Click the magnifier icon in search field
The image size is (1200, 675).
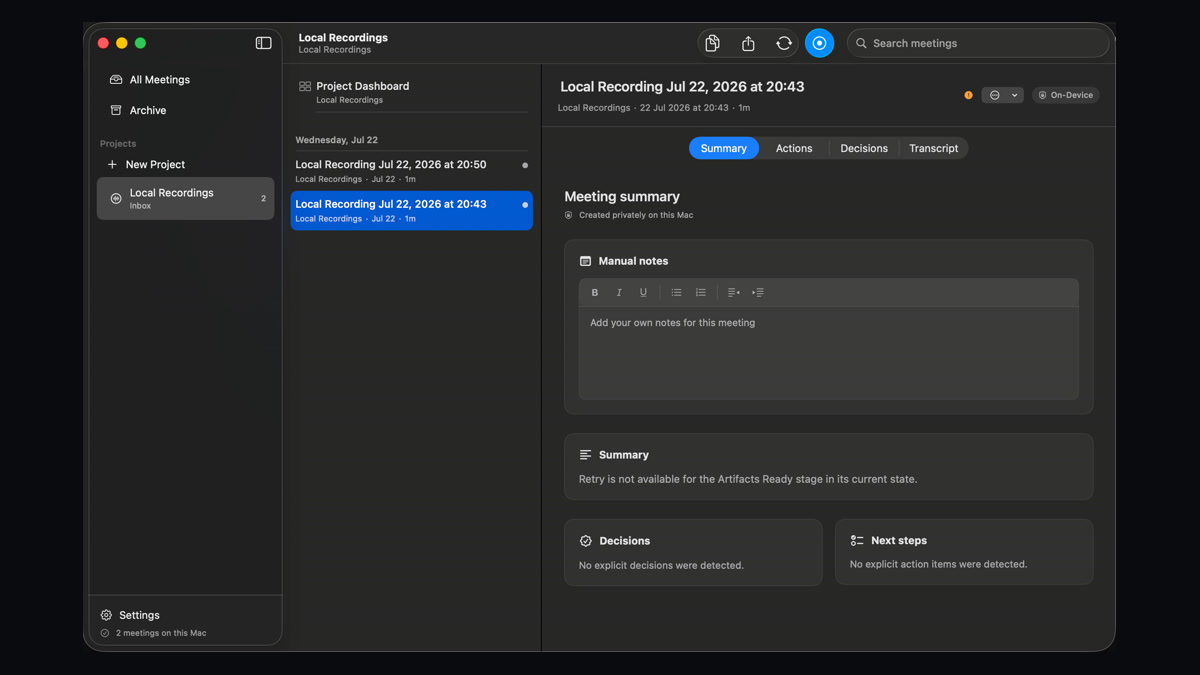coord(861,43)
